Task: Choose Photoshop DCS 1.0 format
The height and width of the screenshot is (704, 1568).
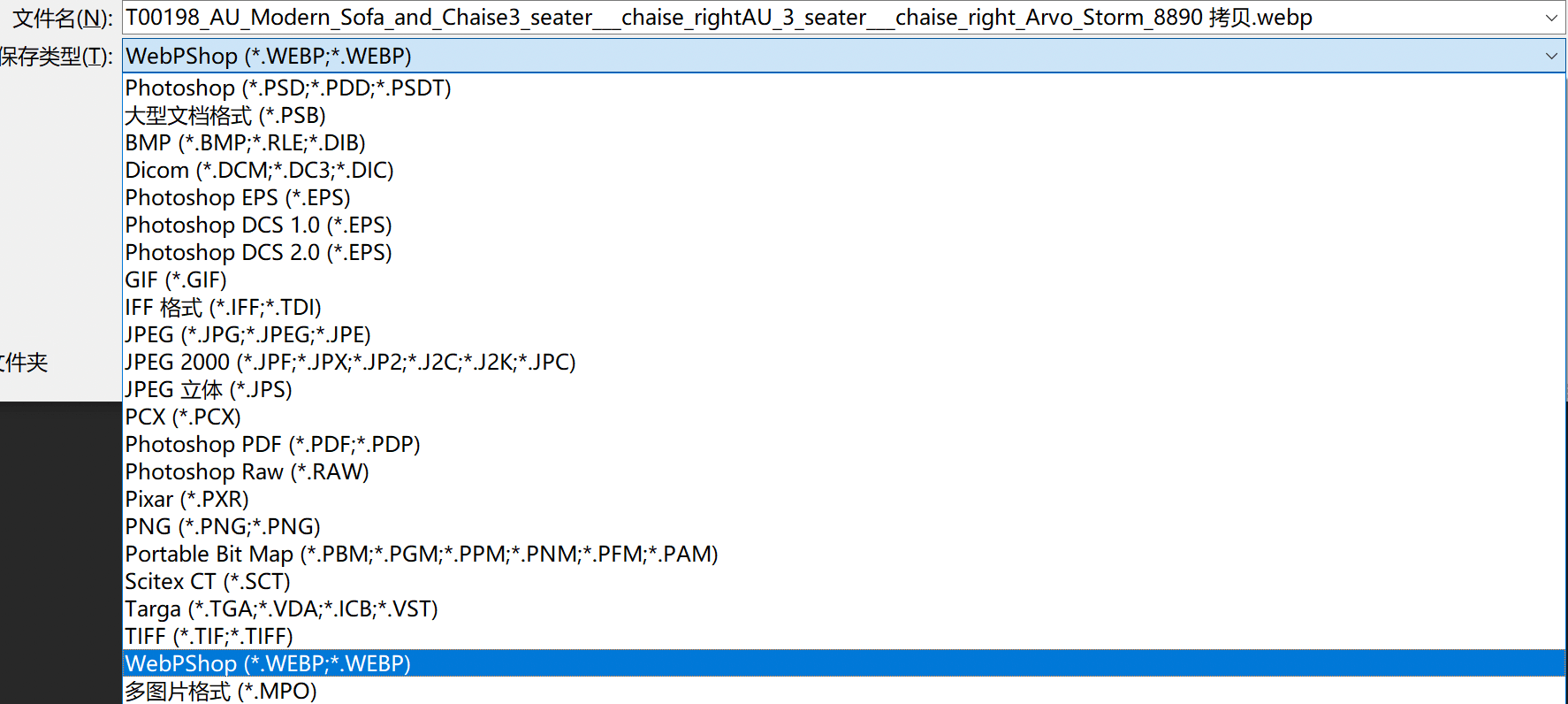Action: [x=258, y=225]
